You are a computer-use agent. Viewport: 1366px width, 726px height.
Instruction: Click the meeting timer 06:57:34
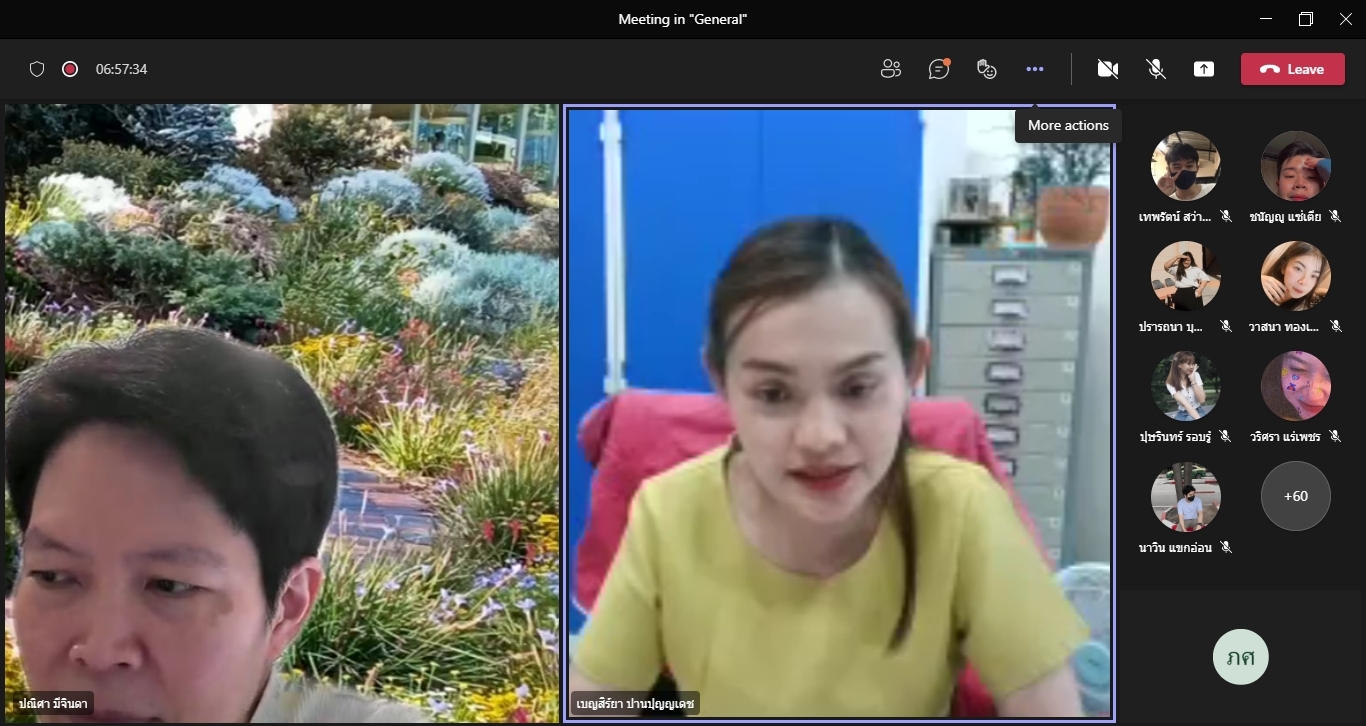pyautogui.click(x=122, y=69)
